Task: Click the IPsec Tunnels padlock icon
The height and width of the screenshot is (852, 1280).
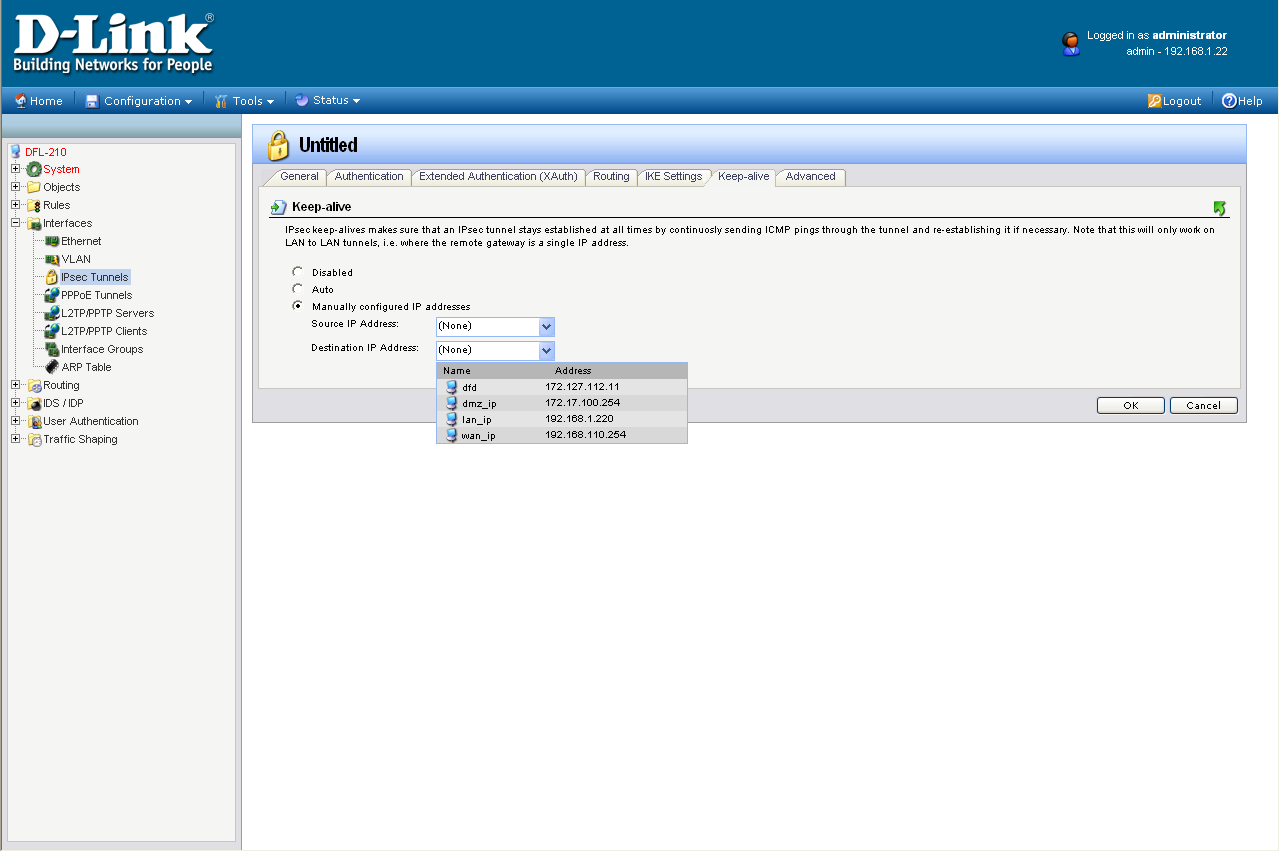Action: (x=52, y=278)
